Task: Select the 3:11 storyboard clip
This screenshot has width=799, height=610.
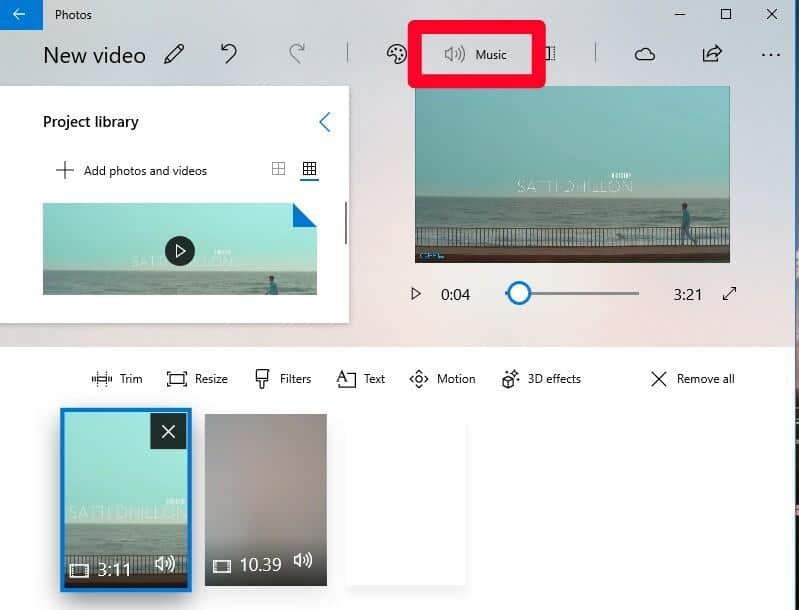Action: (x=126, y=500)
